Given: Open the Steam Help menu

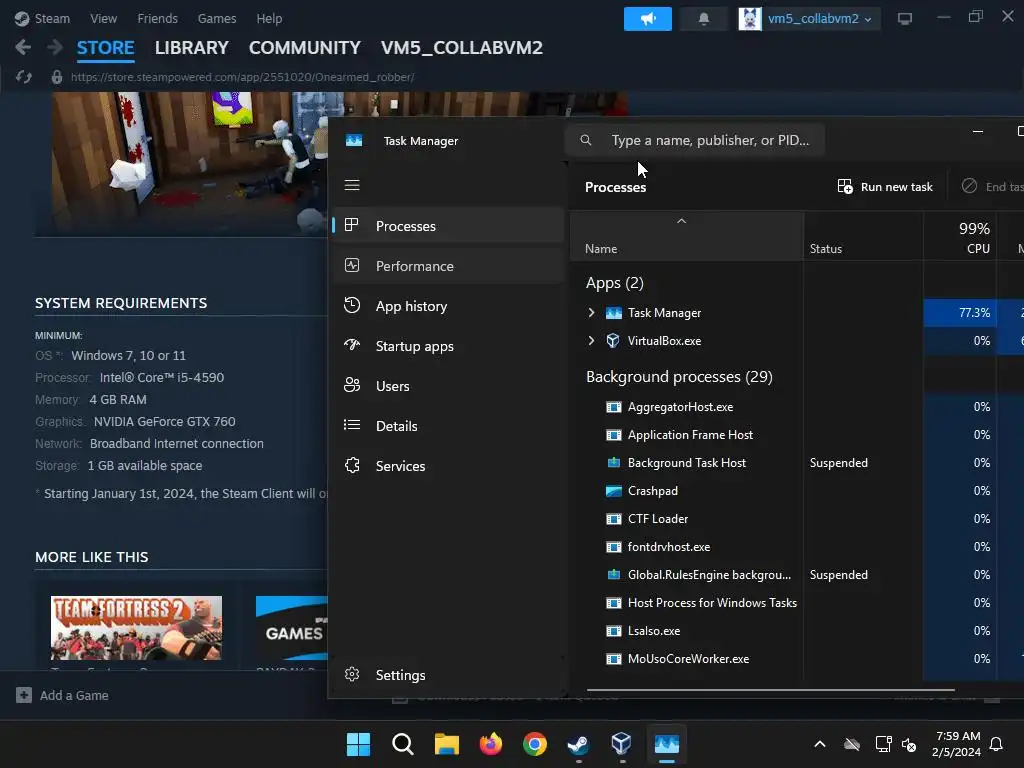Looking at the screenshot, I should coord(269,18).
